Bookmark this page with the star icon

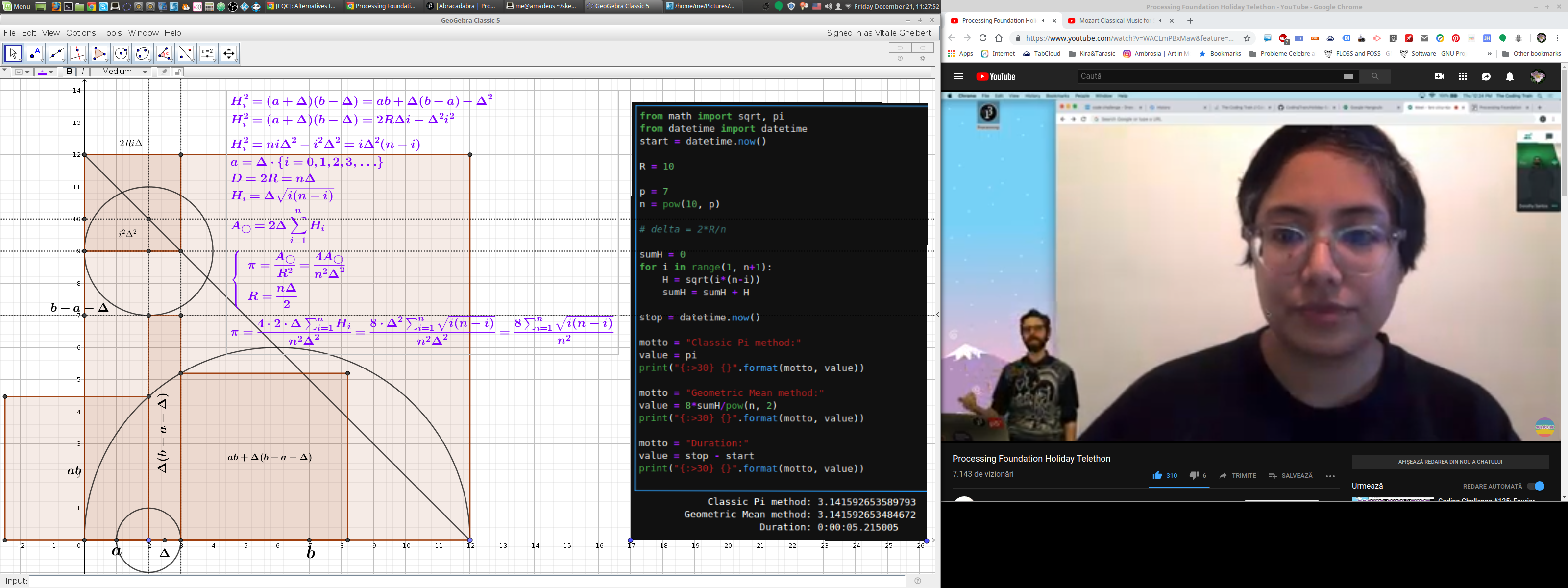1247,38
